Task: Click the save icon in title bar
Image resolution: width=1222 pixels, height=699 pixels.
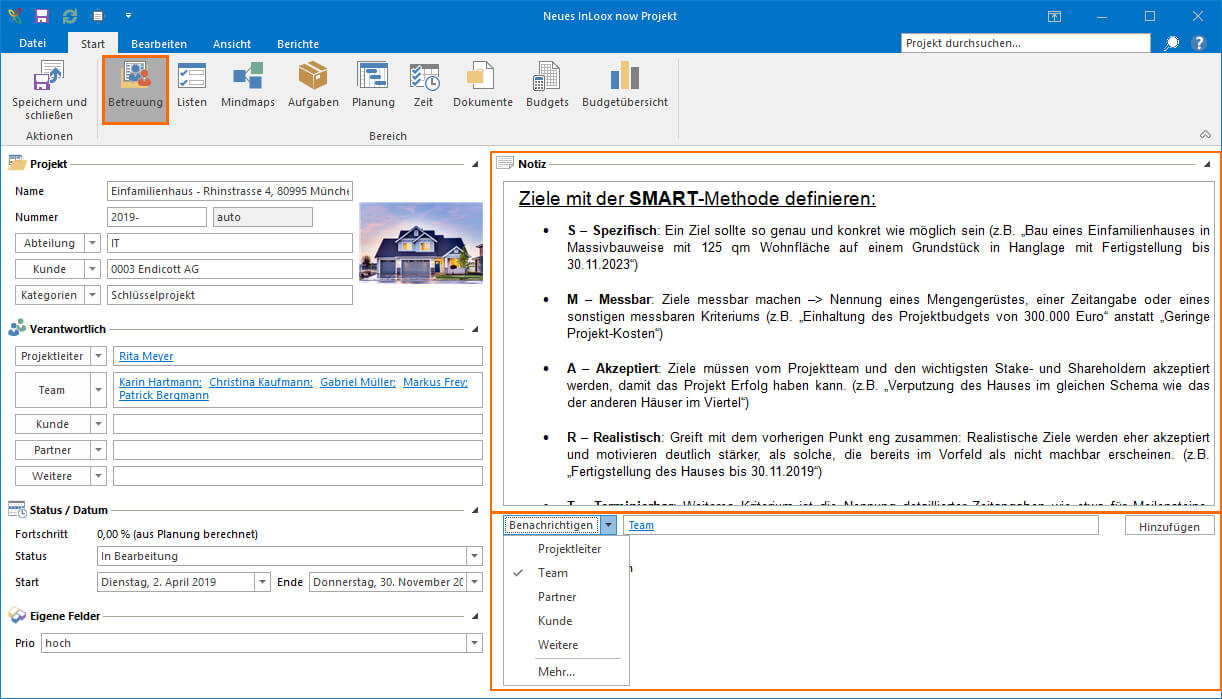Action: tap(42, 17)
